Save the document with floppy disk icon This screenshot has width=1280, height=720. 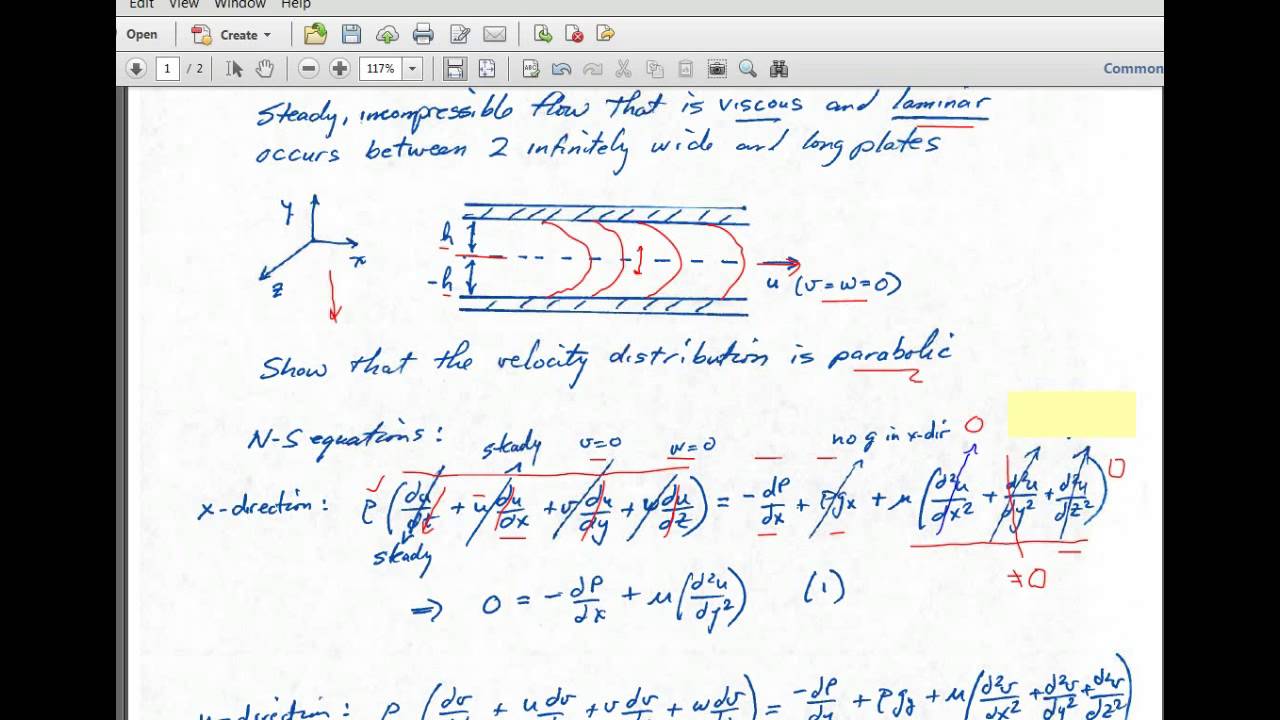point(351,34)
